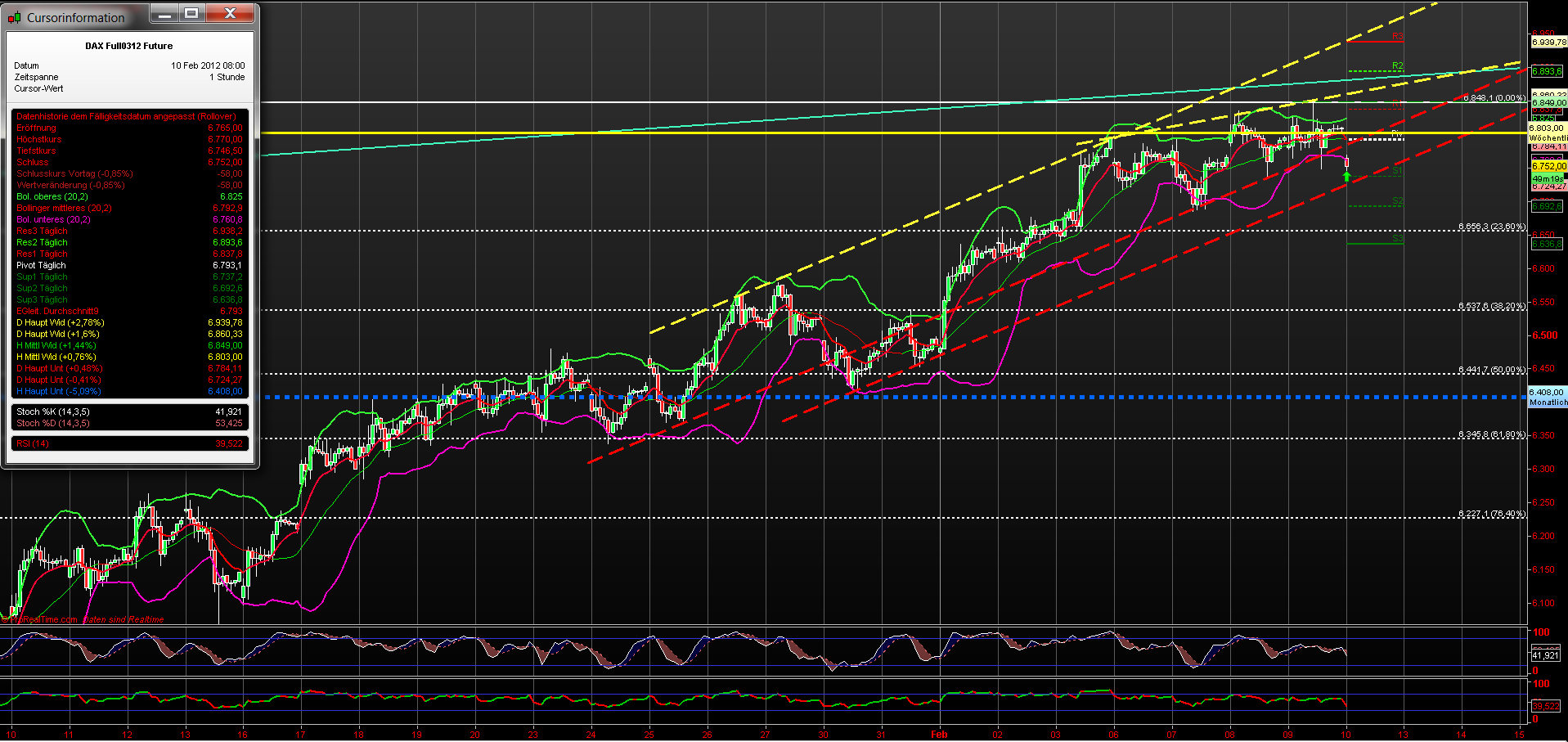Image resolution: width=1568 pixels, height=742 pixels.
Task: Click the Schluss row showing 6.752,00
Action: tap(129, 162)
